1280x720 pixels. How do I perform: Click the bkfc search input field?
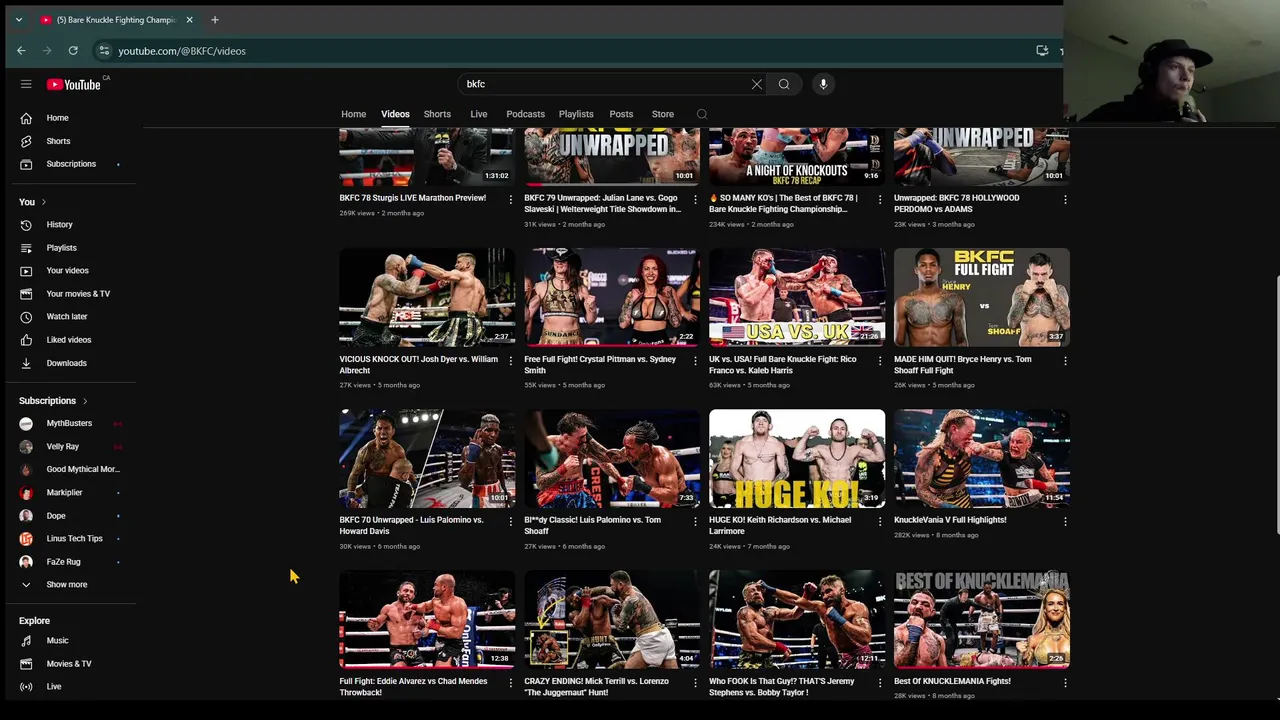(605, 84)
